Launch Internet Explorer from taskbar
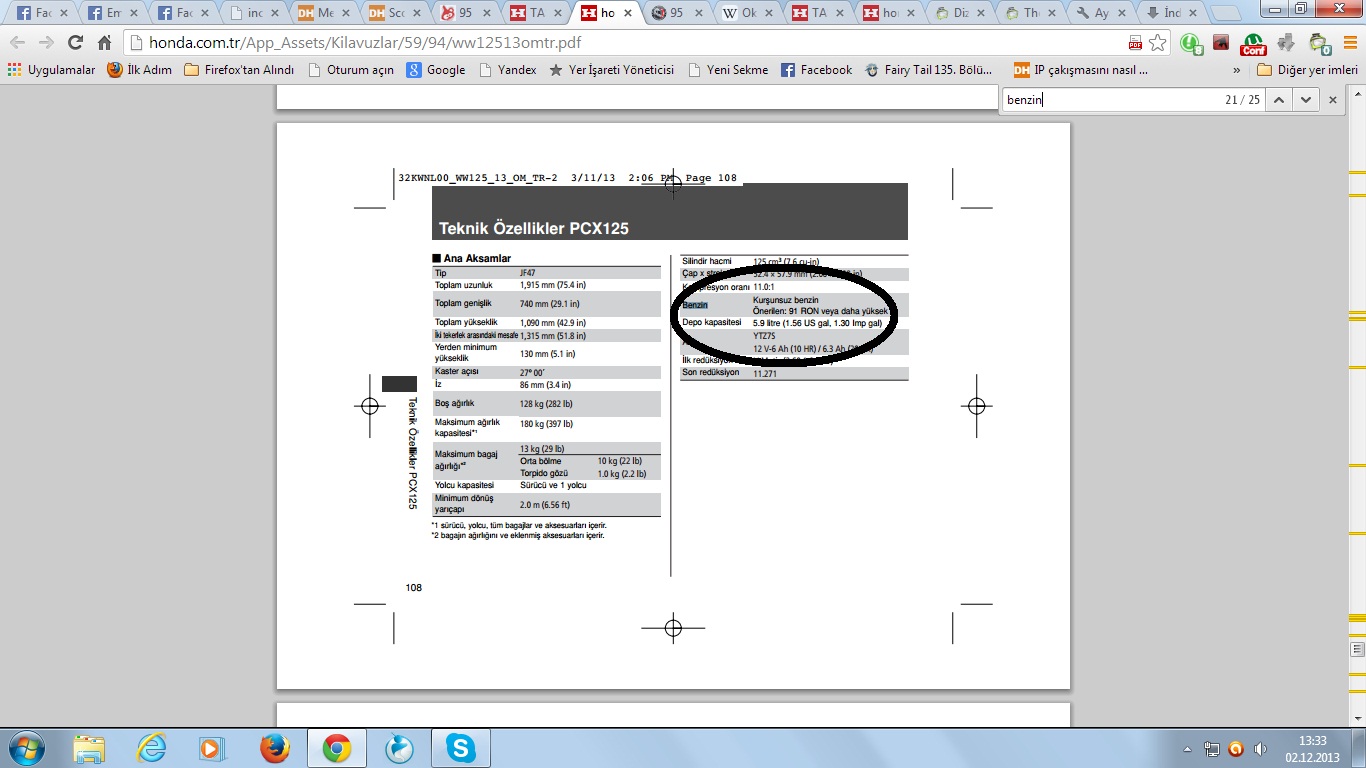The image size is (1366, 768). pos(151,748)
